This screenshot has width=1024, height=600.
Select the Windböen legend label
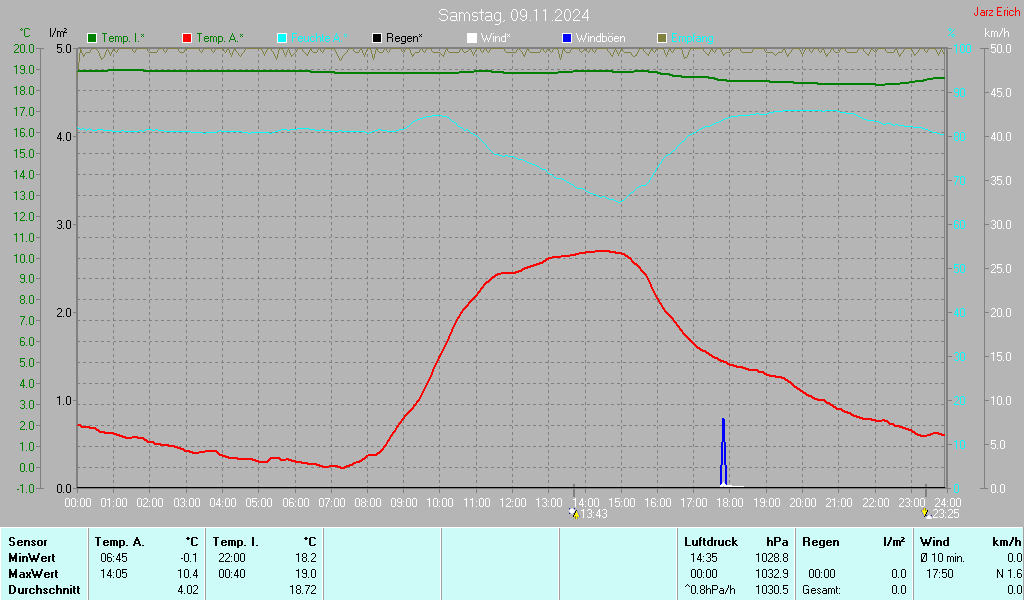point(600,39)
